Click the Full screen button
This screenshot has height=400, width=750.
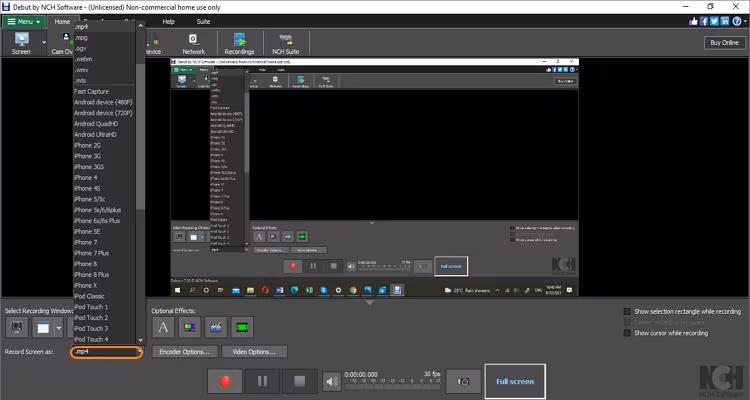[515, 381]
